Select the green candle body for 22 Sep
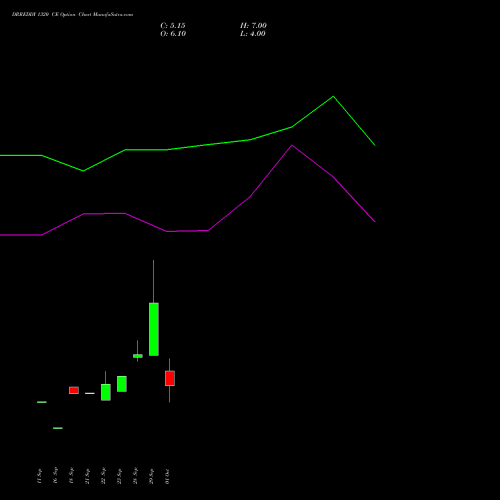The width and height of the screenshot is (500, 500). coord(106,392)
